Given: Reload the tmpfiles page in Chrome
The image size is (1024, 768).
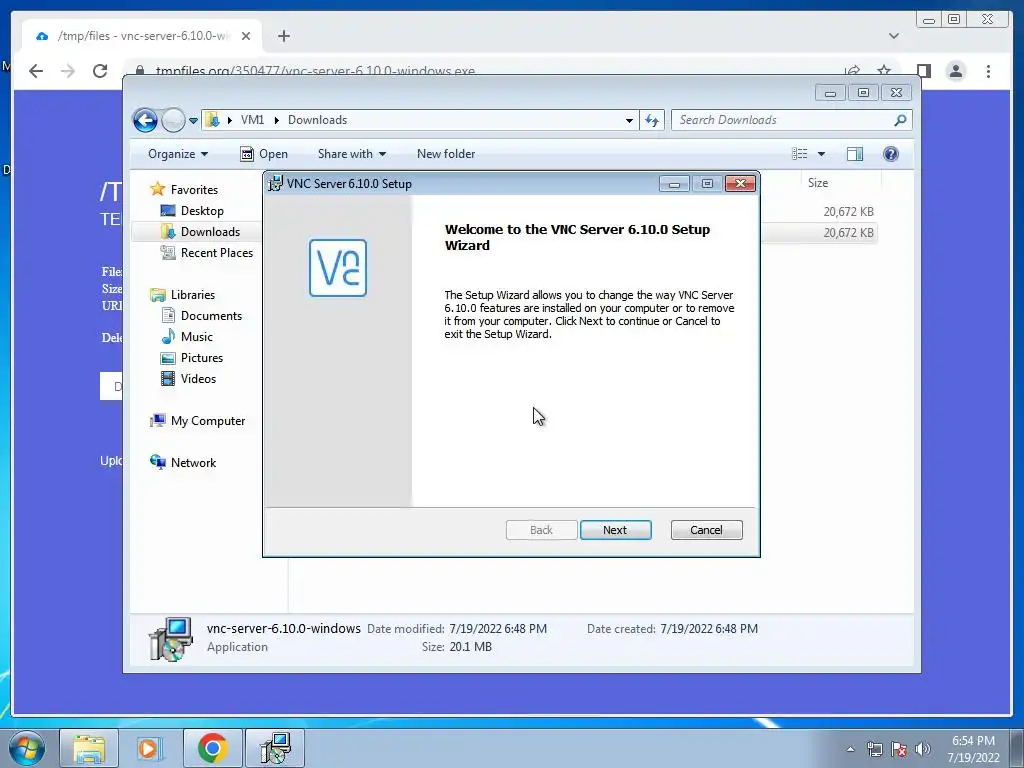Looking at the screenshot, I should pos(100,71).
